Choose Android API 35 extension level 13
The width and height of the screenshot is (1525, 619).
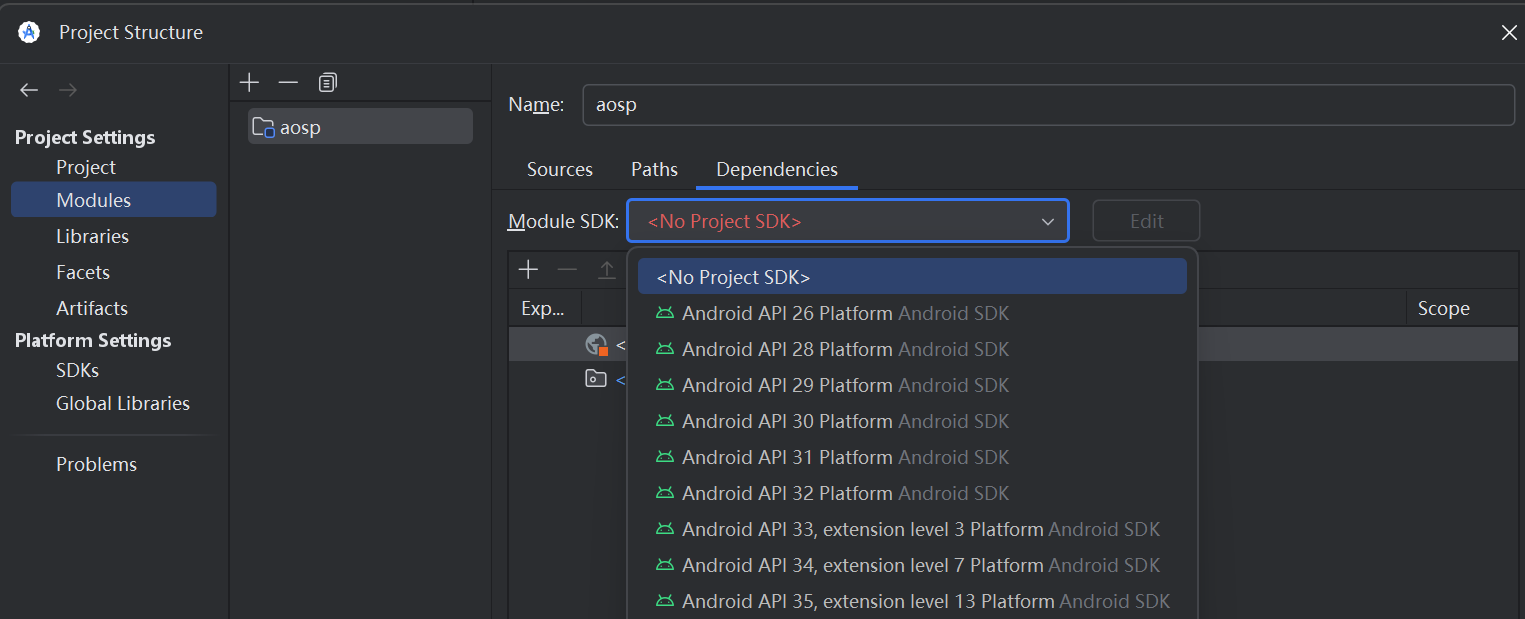(x=912, y=601)
